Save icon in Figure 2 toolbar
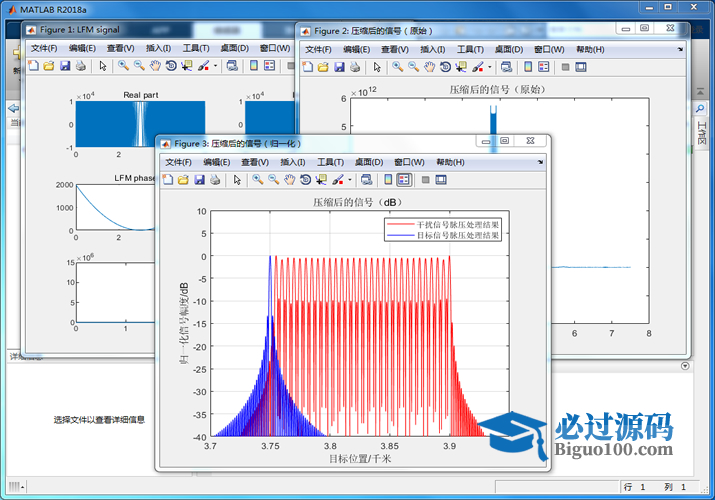 pos(339,67)
